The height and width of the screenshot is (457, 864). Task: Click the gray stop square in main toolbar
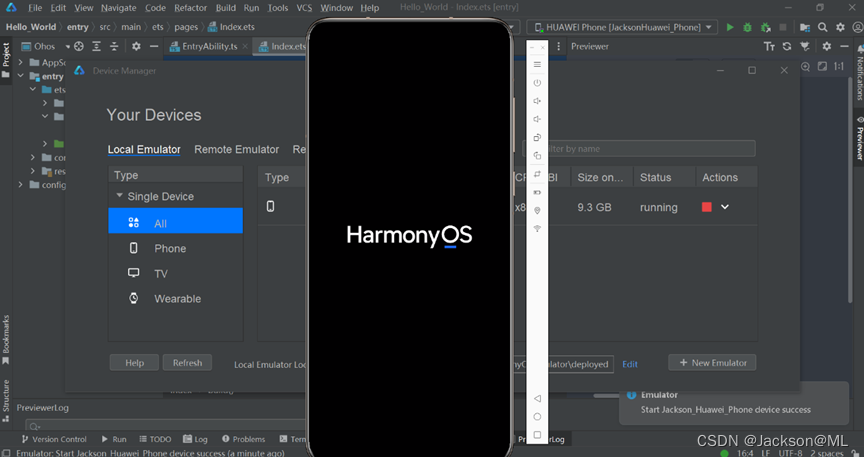click(x=782, y=27)
